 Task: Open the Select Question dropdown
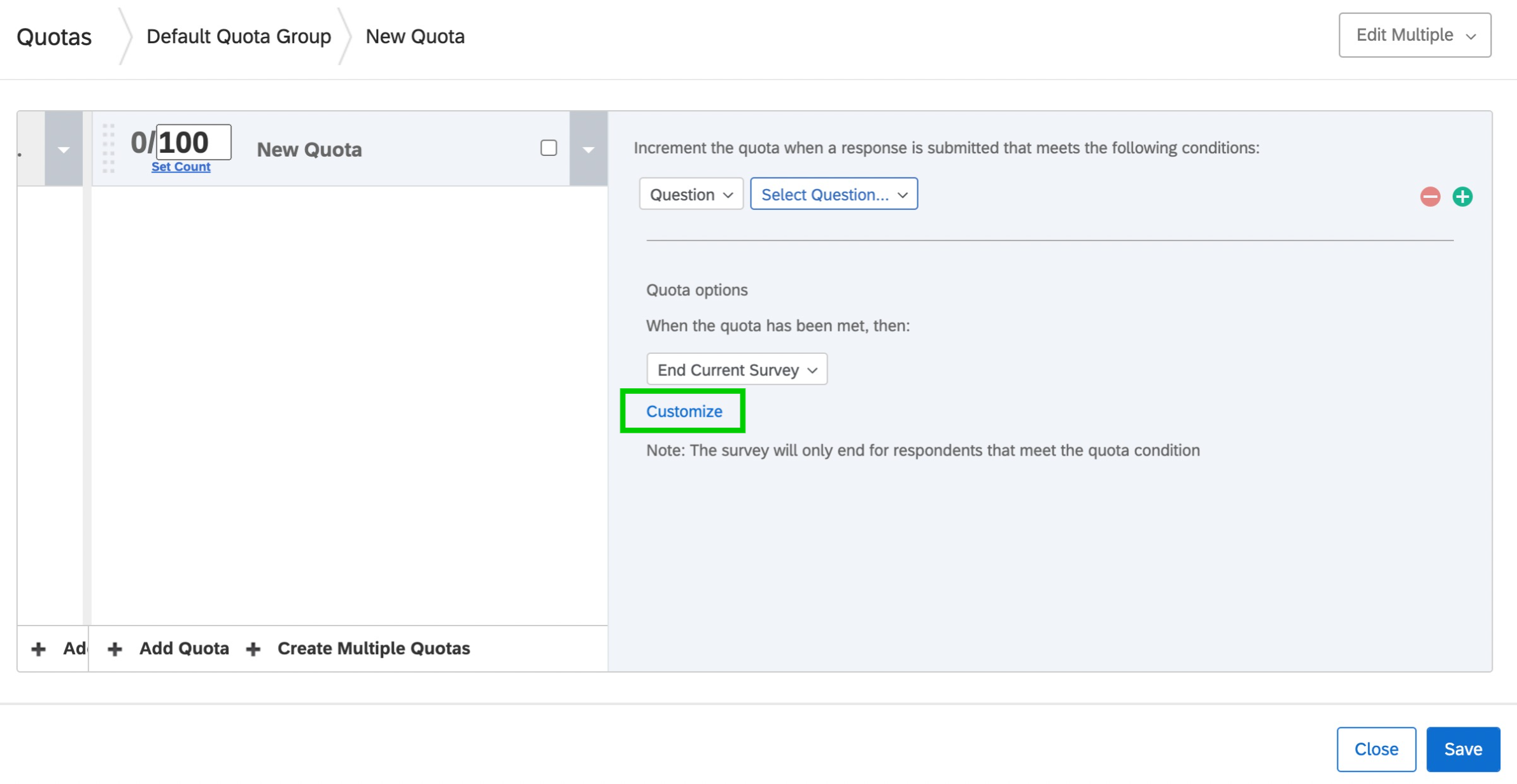(x=833, y=194)
